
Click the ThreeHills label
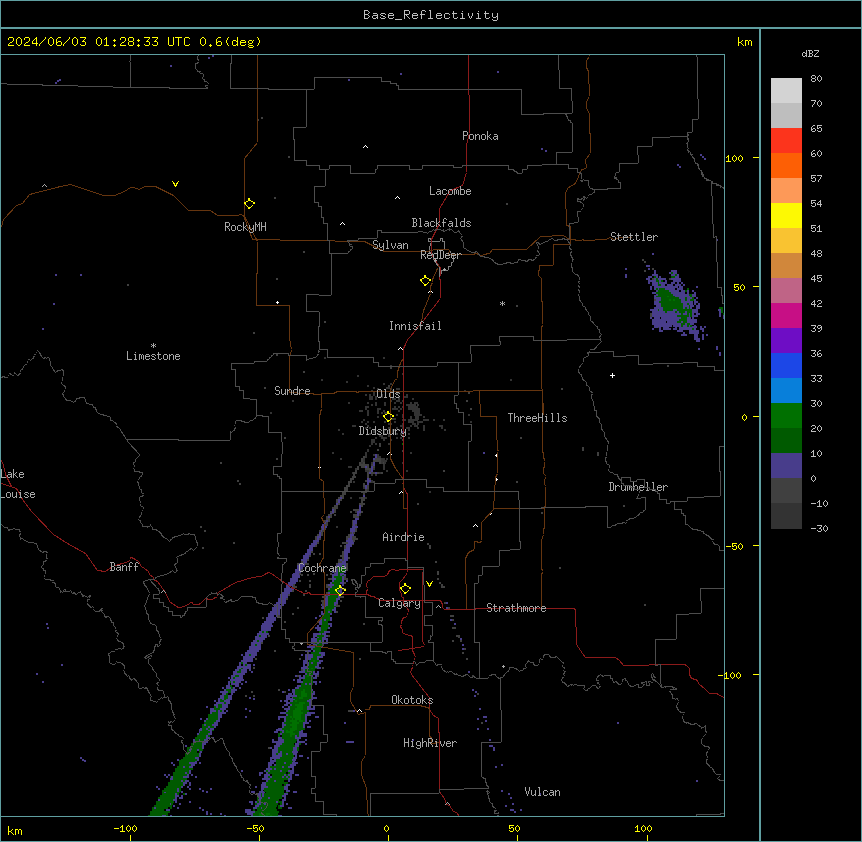click(537, 418)
